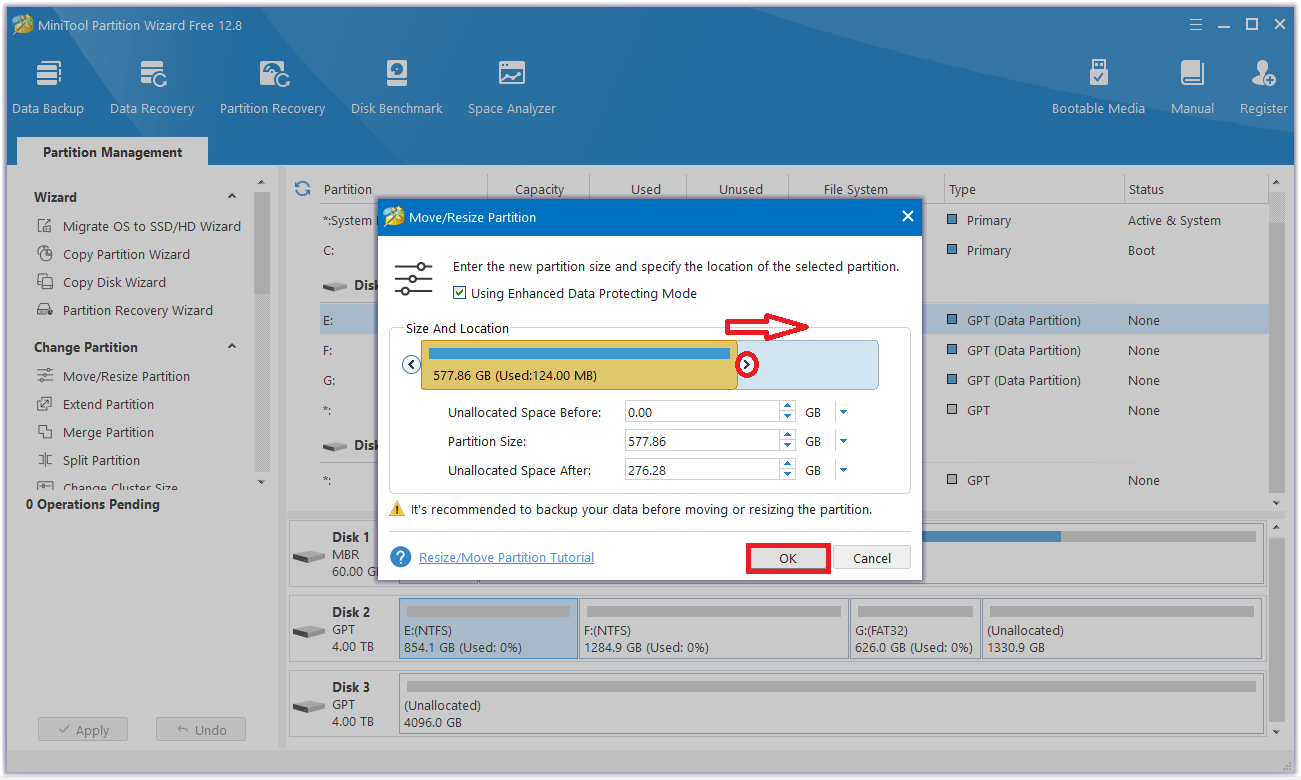Edit the Partition Size field
The height and width of the screenshot is (780, 1301).
[x=702, y=441]
